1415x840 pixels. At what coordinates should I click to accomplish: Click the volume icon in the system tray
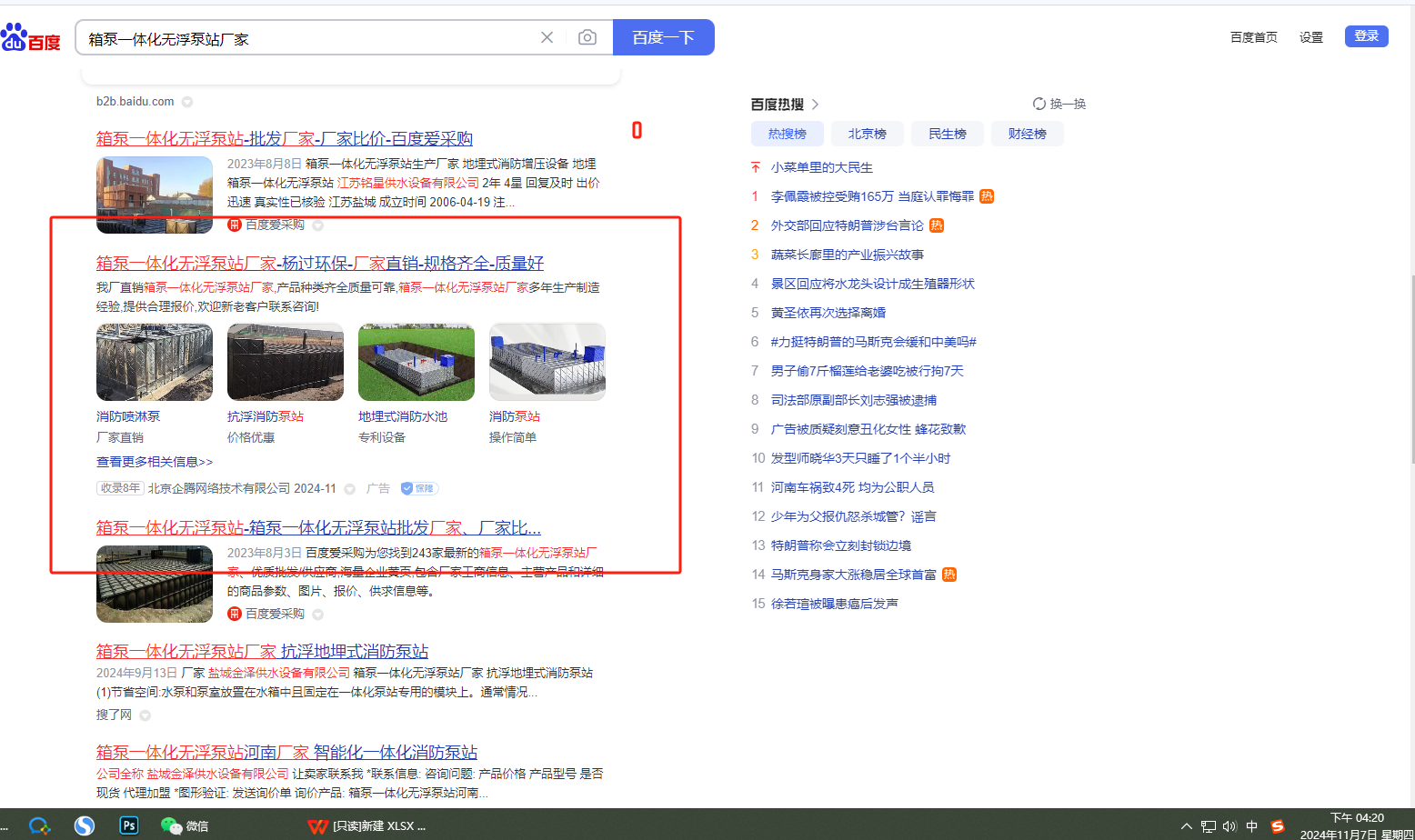[x=1229, y=826]
